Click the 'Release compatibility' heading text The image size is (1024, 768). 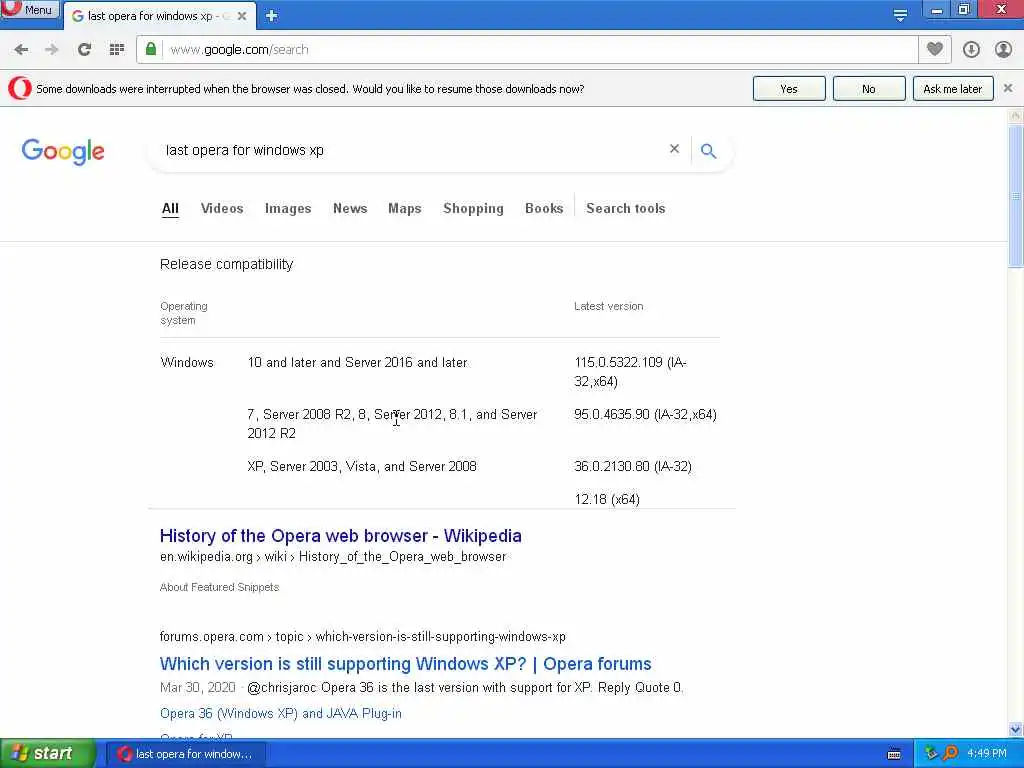coord(227,264)
